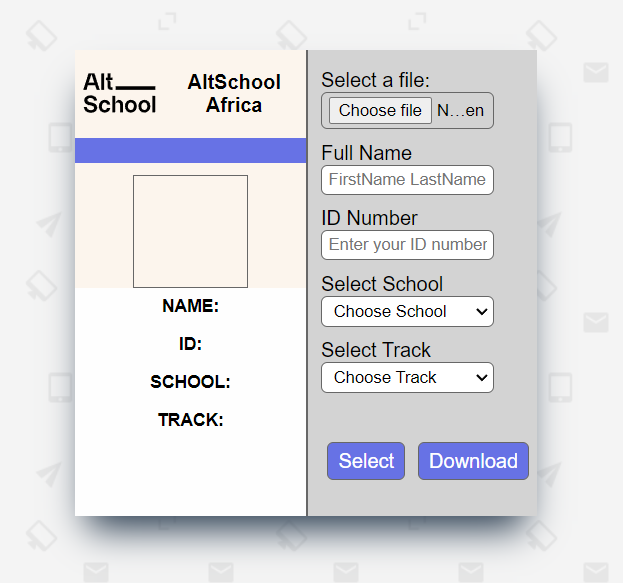Focus the Full Name input field
Screen dimensions: 623x583
coord(407,180)
